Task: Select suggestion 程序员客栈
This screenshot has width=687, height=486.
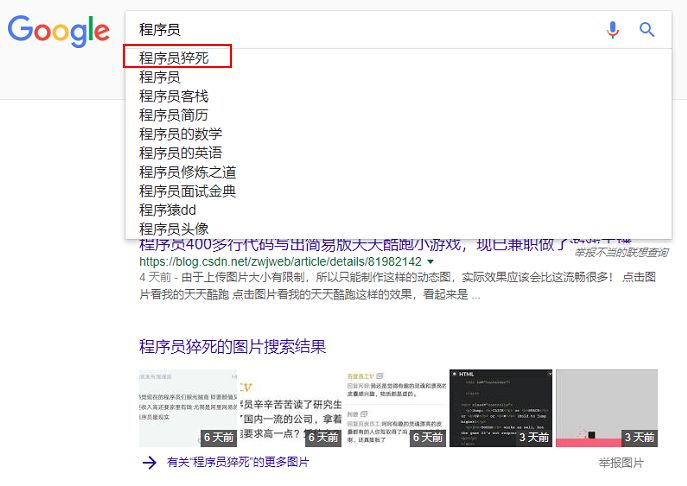Action: point(174,96)
